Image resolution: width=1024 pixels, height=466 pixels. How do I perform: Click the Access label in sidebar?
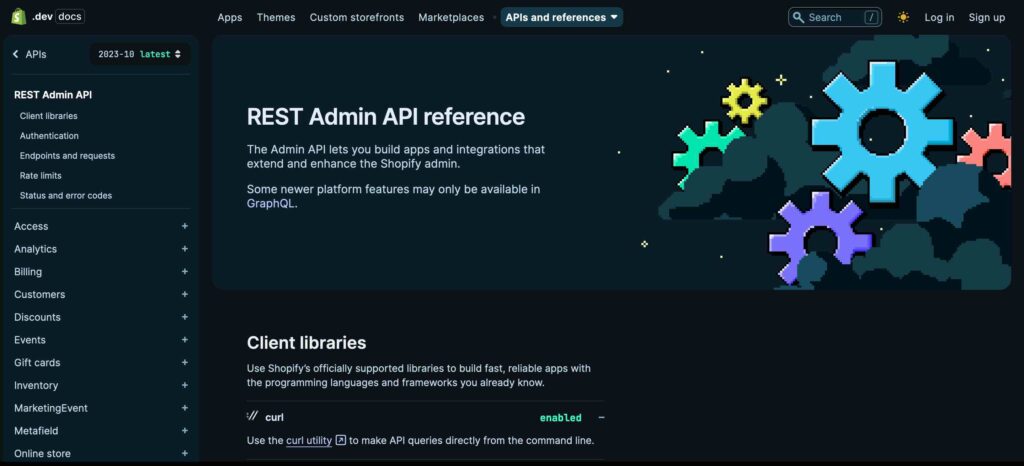tap(31, 226)
